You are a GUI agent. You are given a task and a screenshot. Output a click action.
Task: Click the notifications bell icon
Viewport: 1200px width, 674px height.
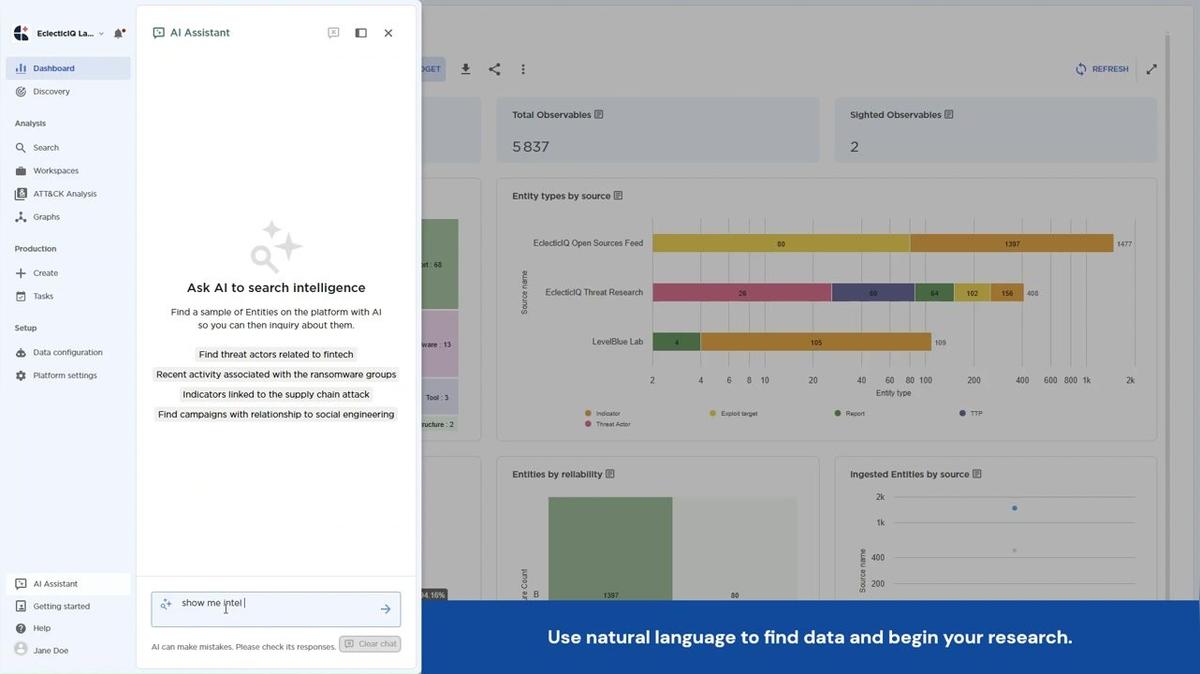click(x=119, y=33)
